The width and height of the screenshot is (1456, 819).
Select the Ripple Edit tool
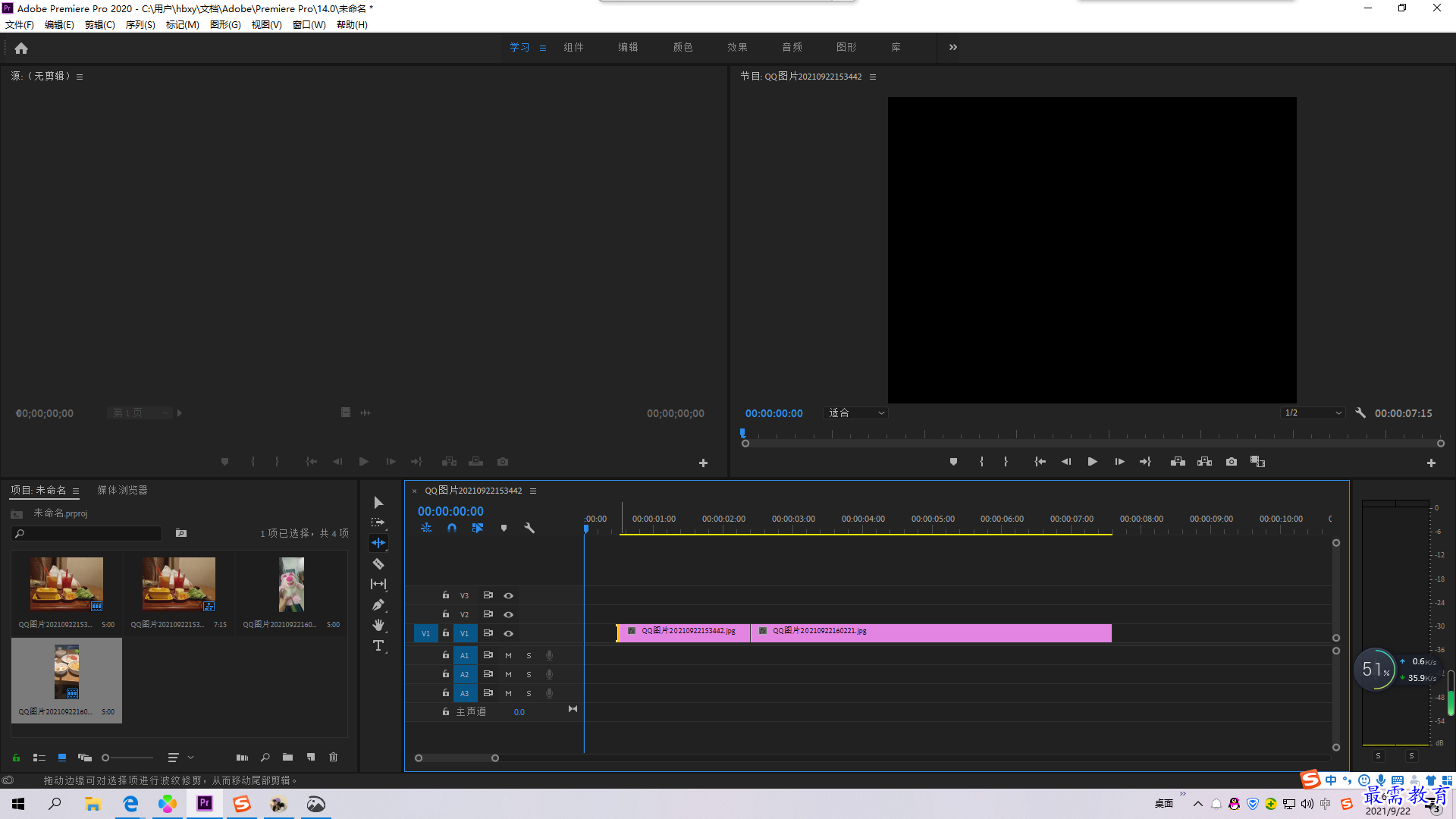378,543
